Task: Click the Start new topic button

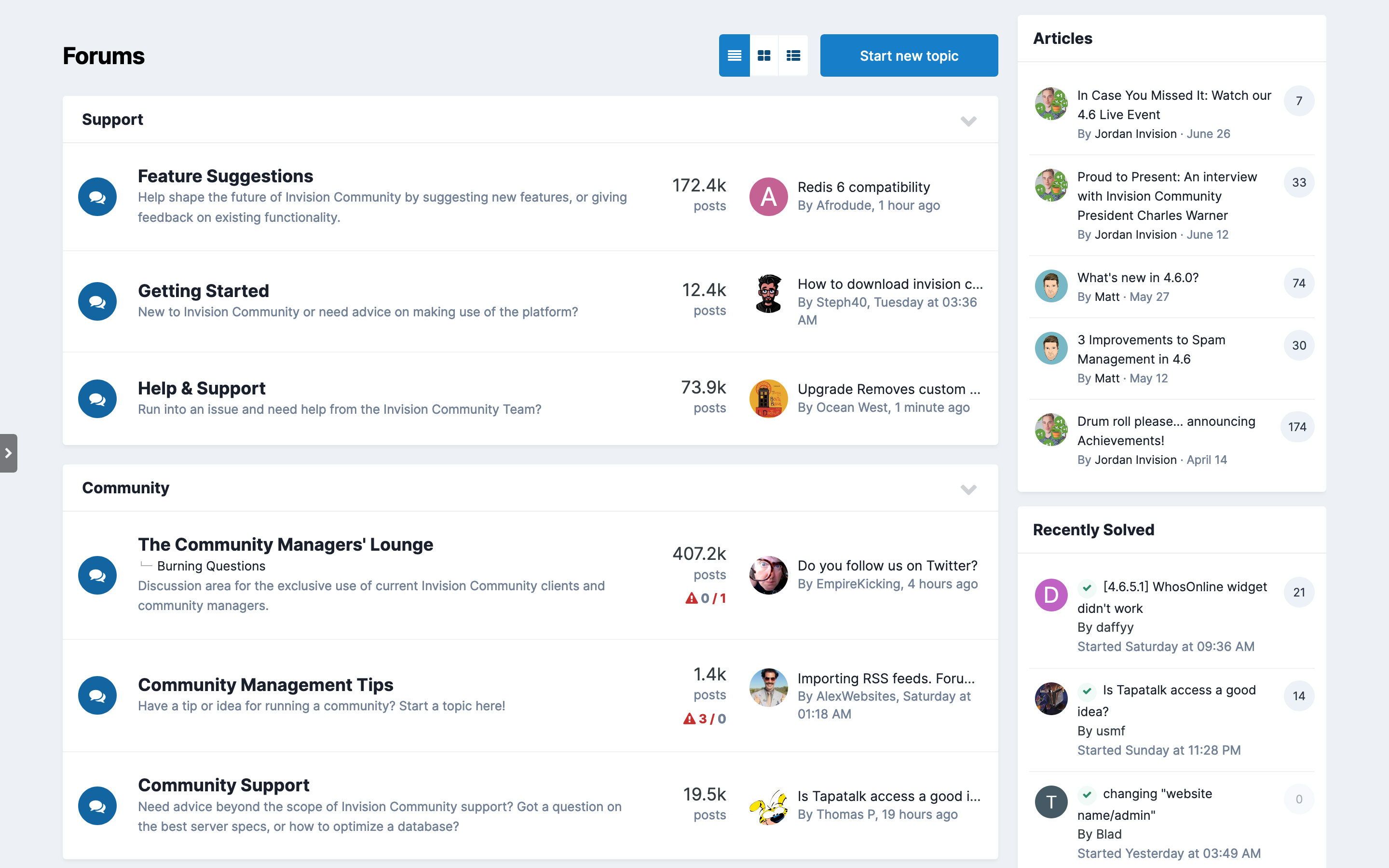Action: click(909, 55)
